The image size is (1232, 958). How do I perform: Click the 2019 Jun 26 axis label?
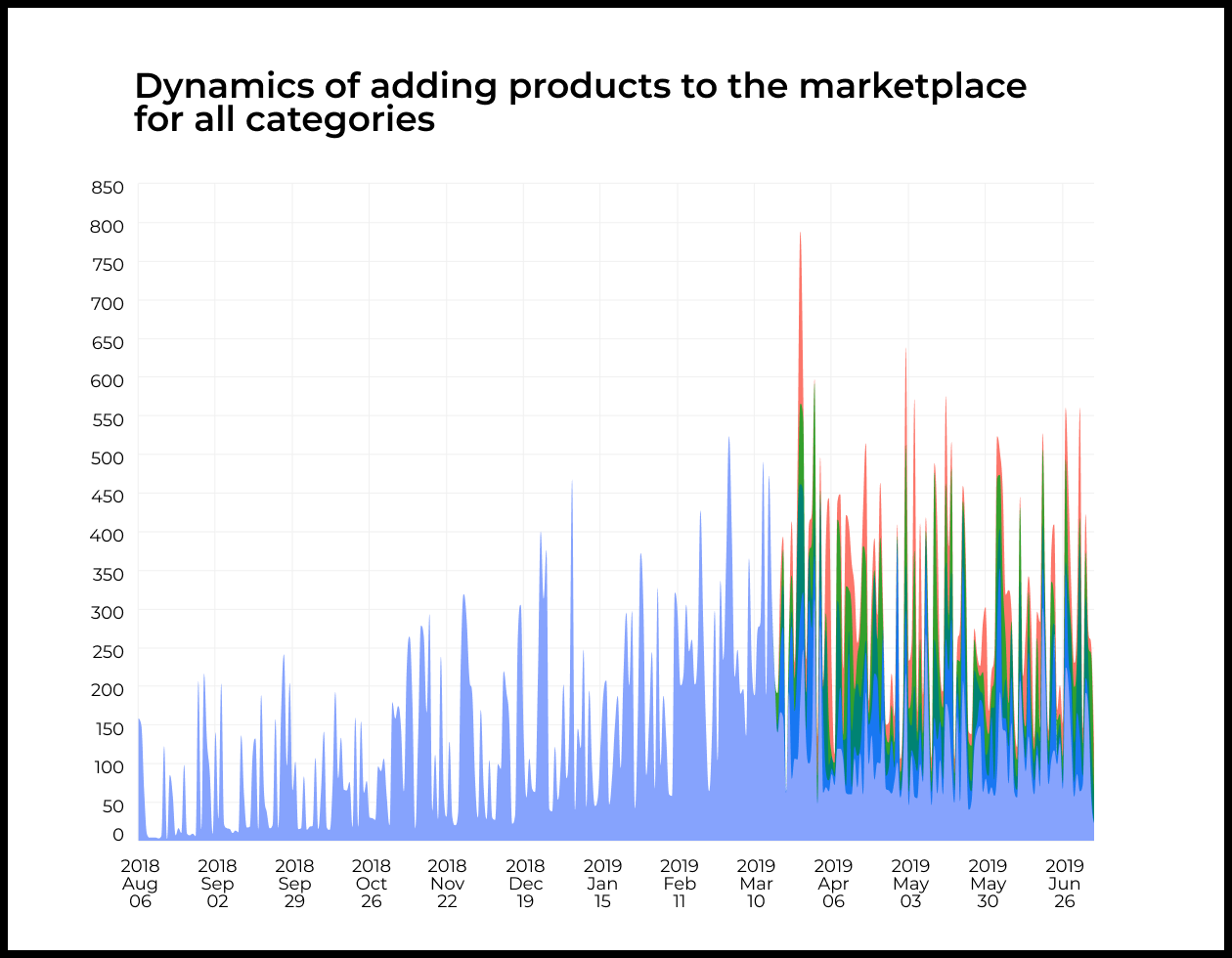pyautogui.click(x=1066, y=883)
